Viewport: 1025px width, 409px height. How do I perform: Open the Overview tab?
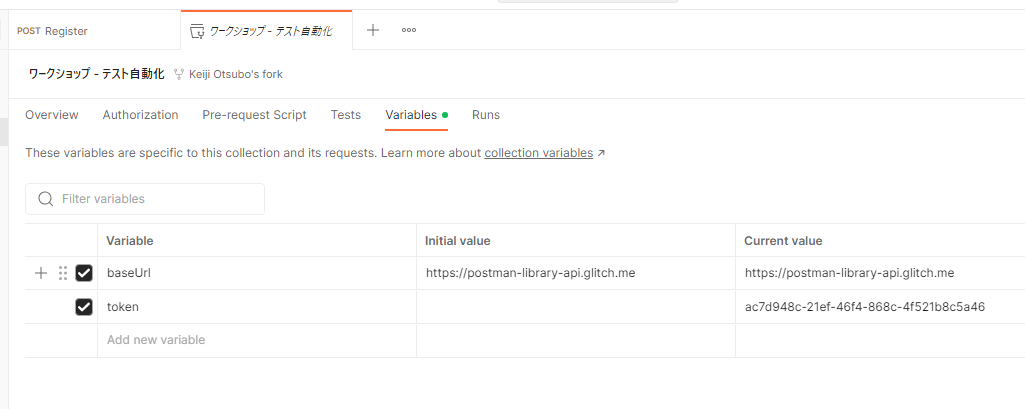pyautogui.click(x=52, y=115)
